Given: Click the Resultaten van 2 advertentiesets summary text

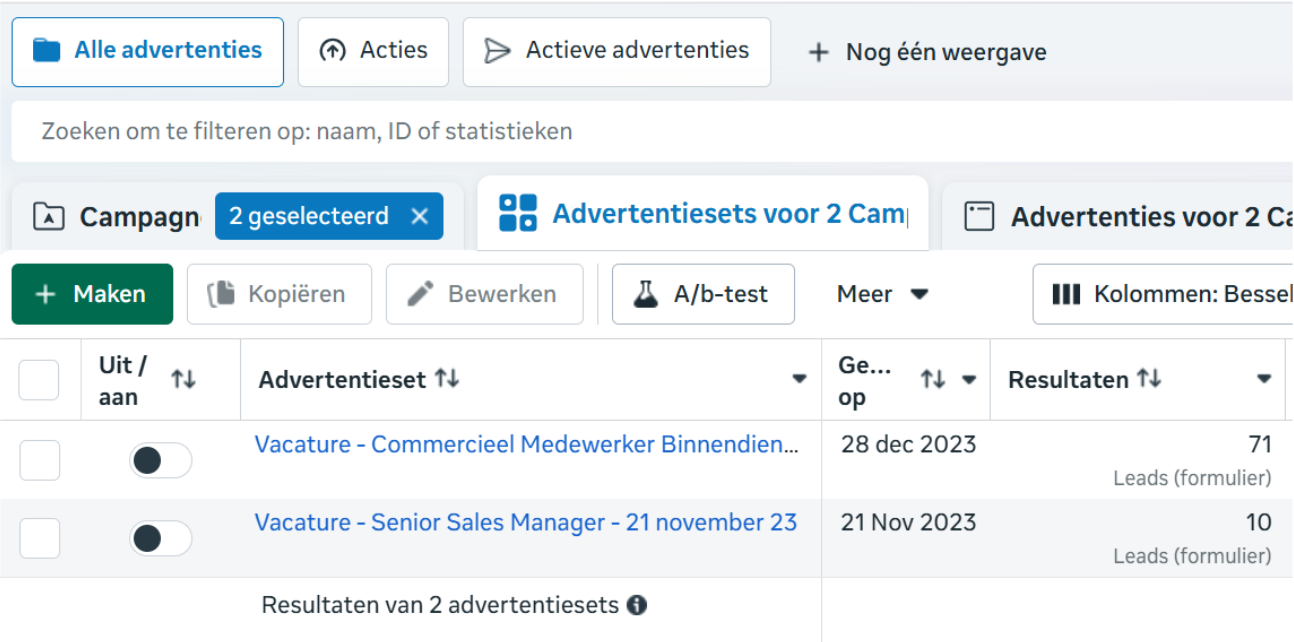Looking at the screenshot, I should (x=440, y=605).
